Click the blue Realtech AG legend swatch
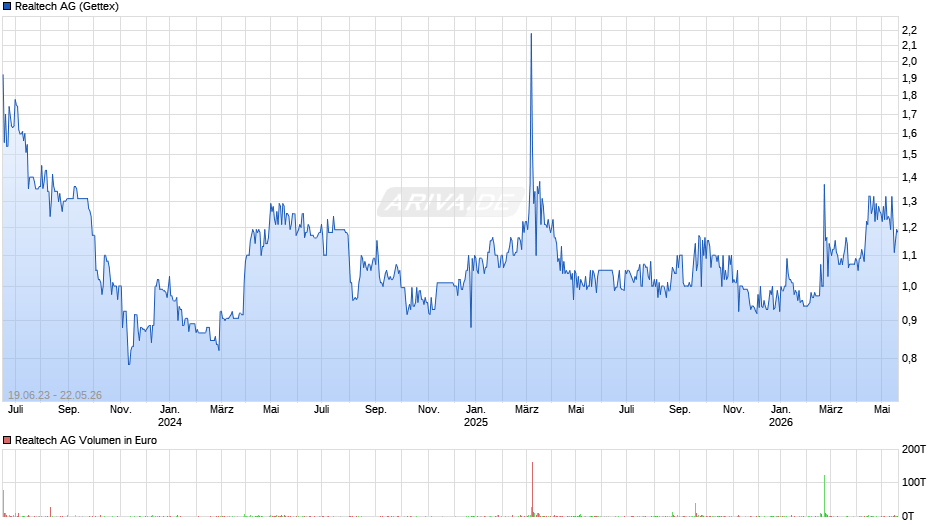This screenshot has height=526, width=940. 7,7
